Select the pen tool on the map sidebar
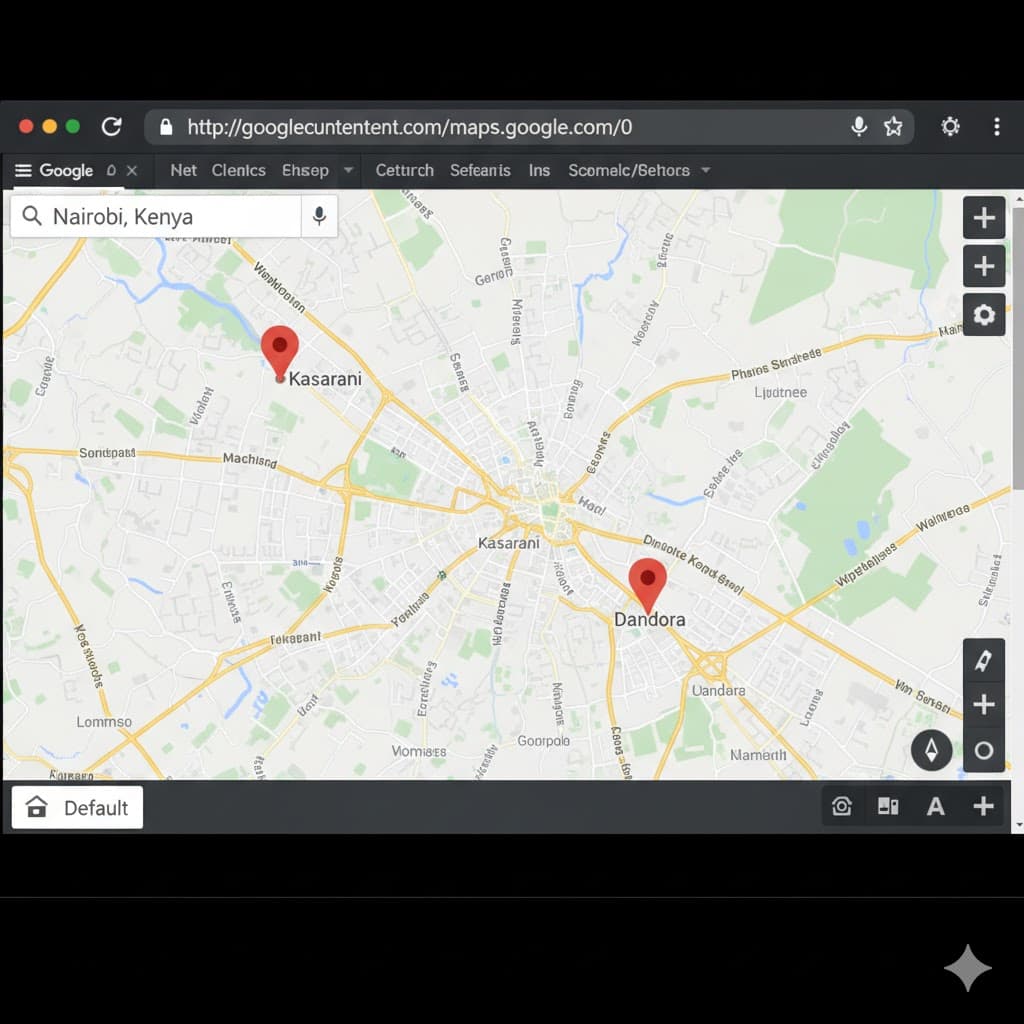The width and height of the screenshot is (1024, 1024). click(984, 660)
